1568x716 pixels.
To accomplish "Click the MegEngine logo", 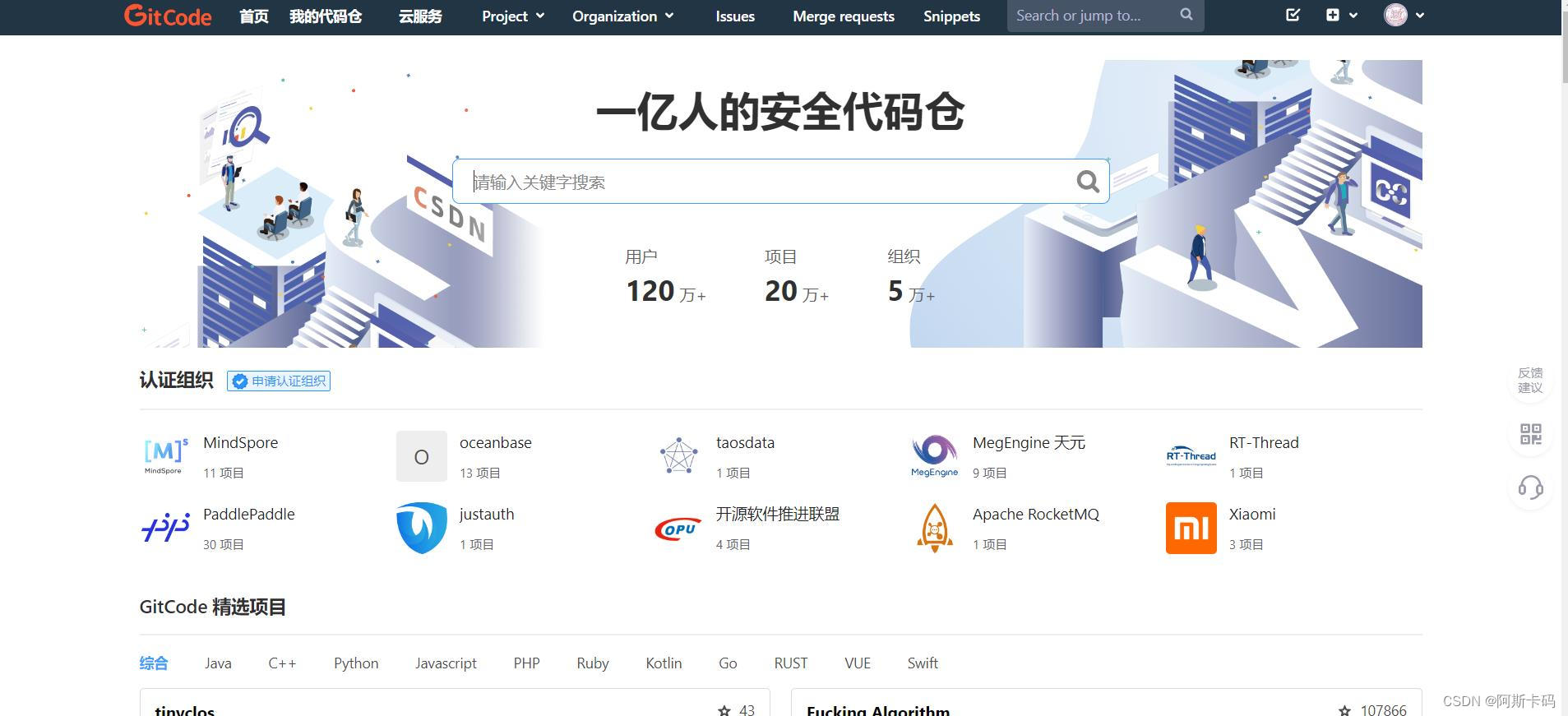I will click(935, 456).
